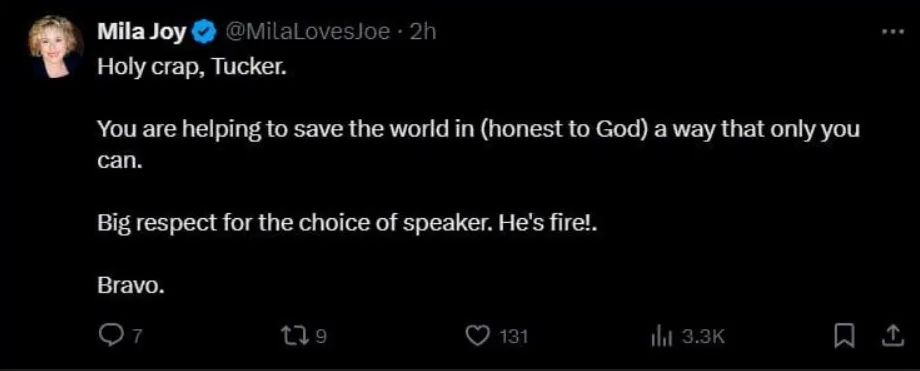
Task: Open the @MilaLovesJoe handle link
Action: pos(307,32)
